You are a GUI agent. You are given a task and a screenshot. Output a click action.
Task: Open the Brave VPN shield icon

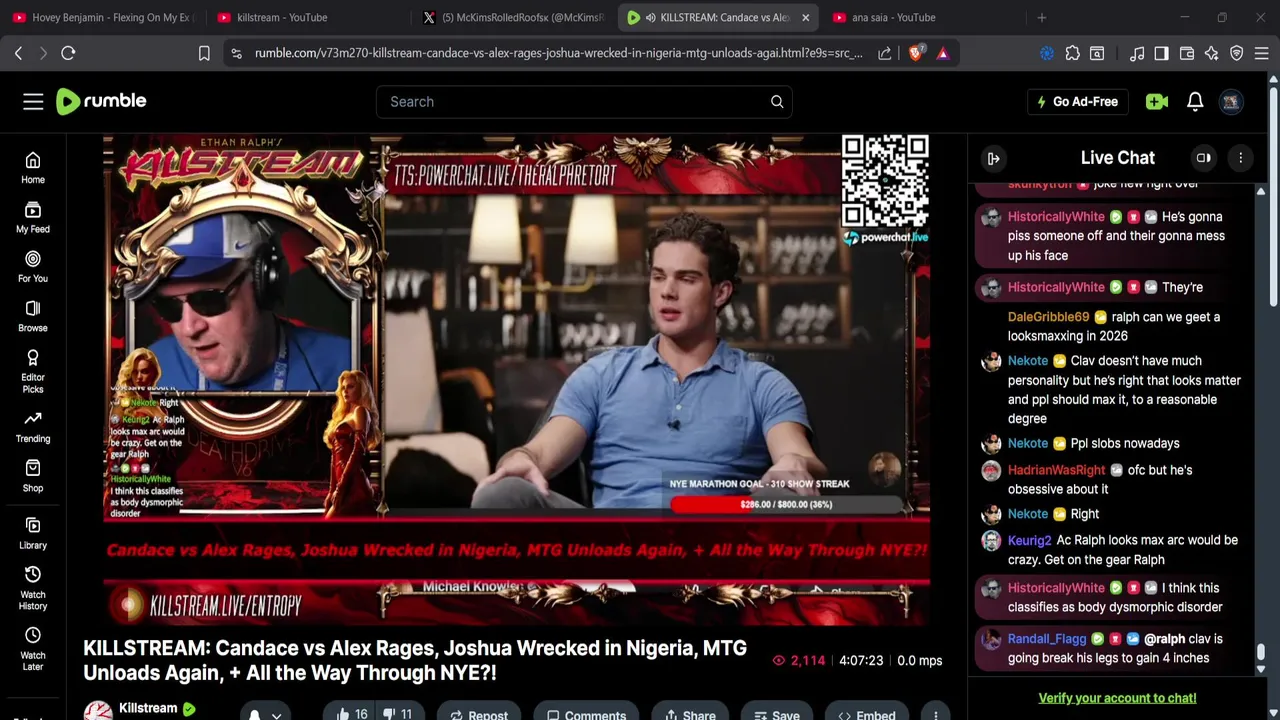(1237, 53)
